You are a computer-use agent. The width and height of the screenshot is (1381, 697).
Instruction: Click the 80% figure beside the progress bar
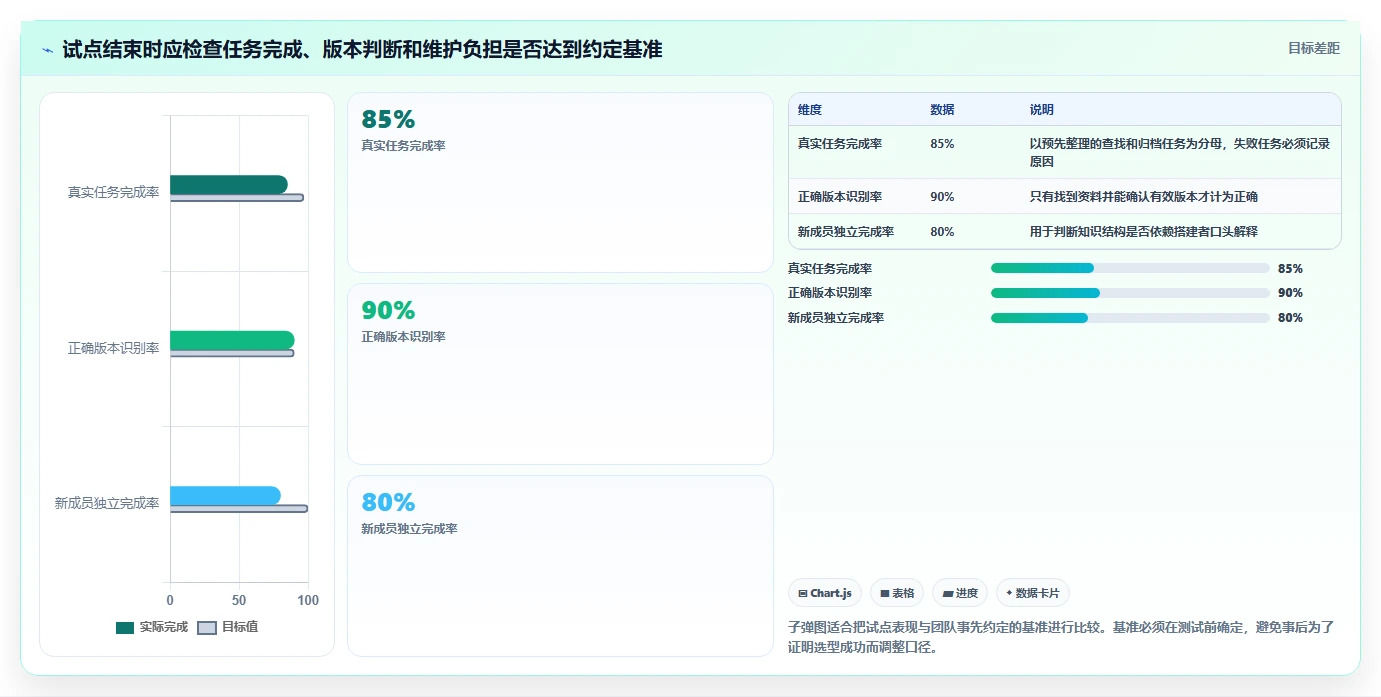1290,318
